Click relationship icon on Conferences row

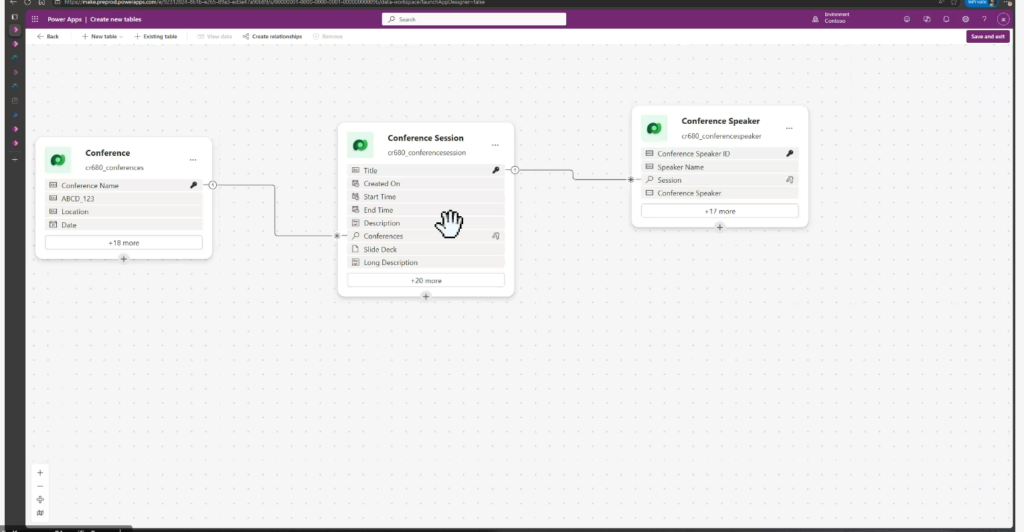(496, 236)
